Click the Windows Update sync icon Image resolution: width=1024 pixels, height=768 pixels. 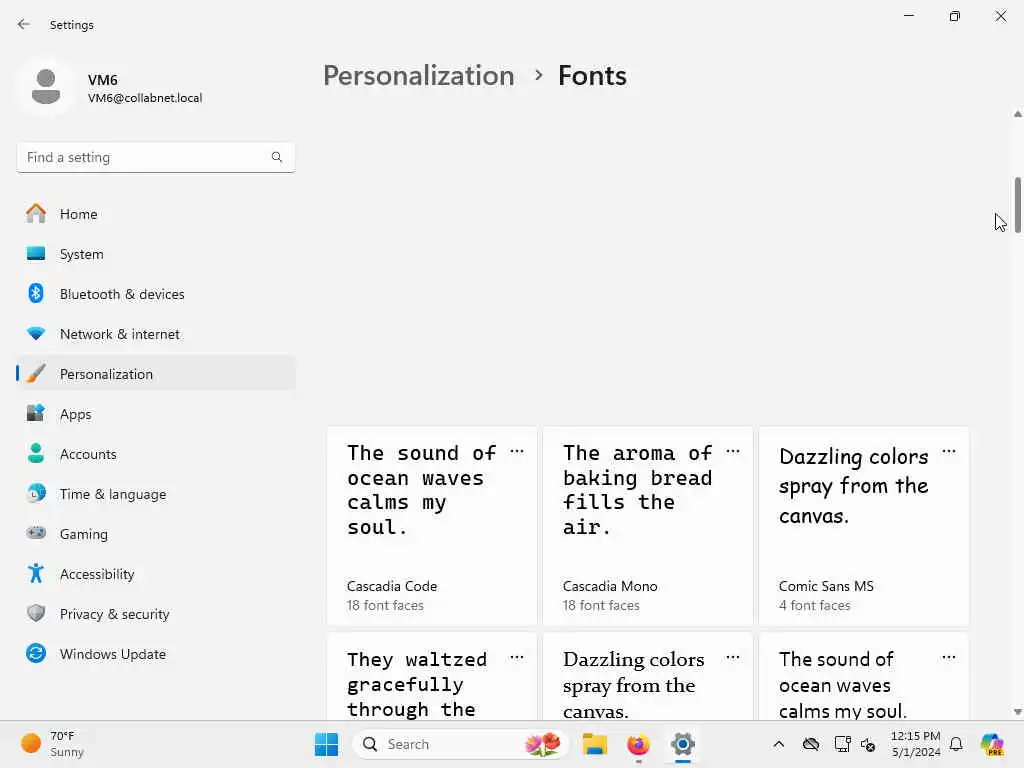[36, 653]
